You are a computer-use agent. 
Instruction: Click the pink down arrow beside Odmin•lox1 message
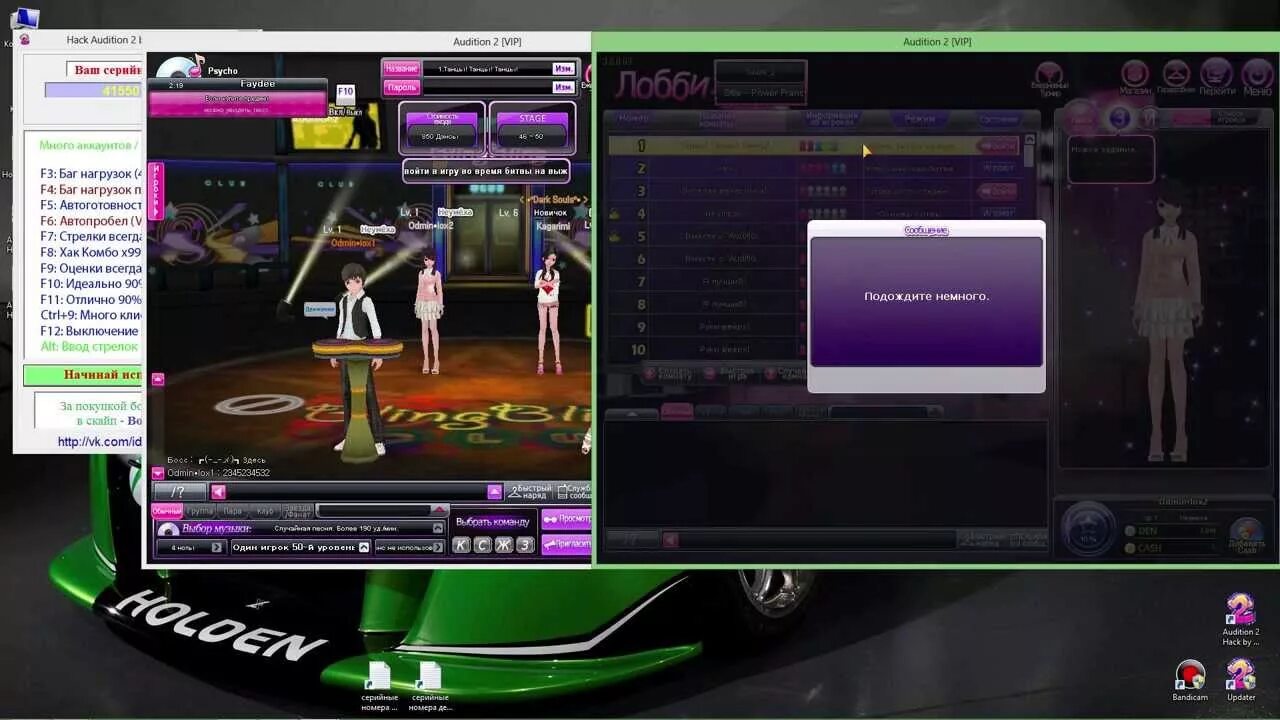click(x=157, y=473)
